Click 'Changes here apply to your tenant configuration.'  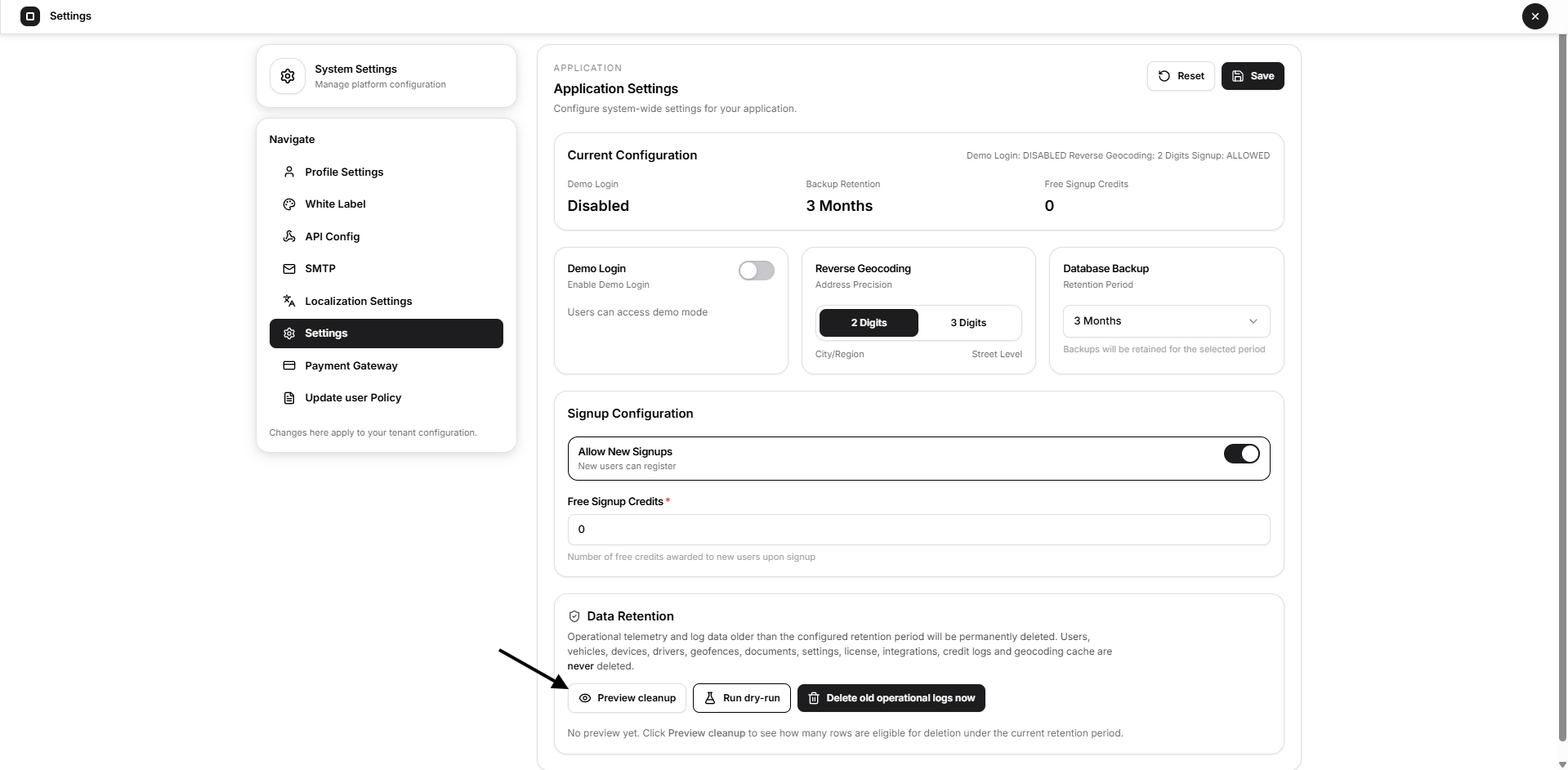[x=373, y=432]
